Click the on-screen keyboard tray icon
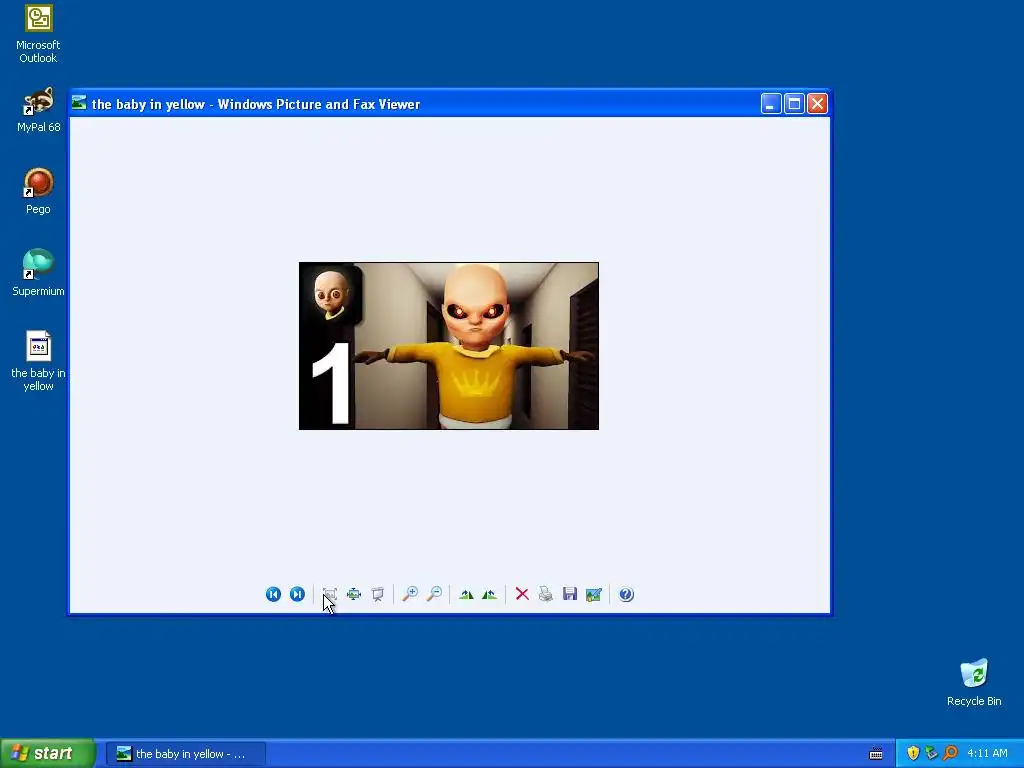 coord(876,754)
